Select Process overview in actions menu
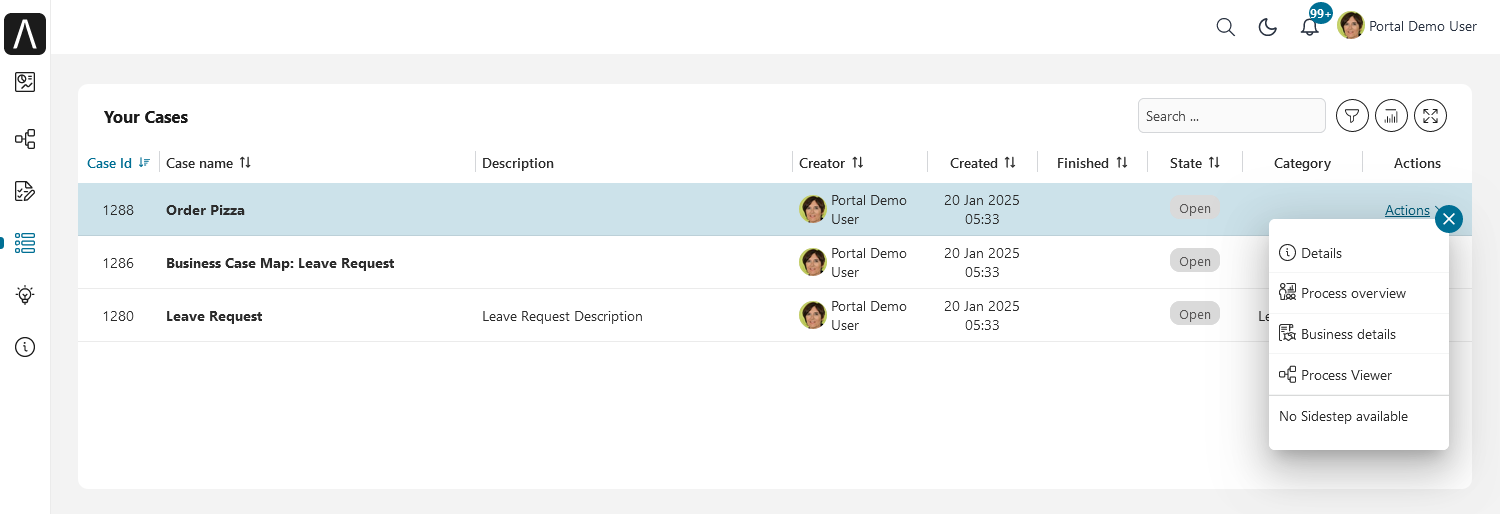The width and height of the screenshot is (1500, 514). pos(1359,293)
